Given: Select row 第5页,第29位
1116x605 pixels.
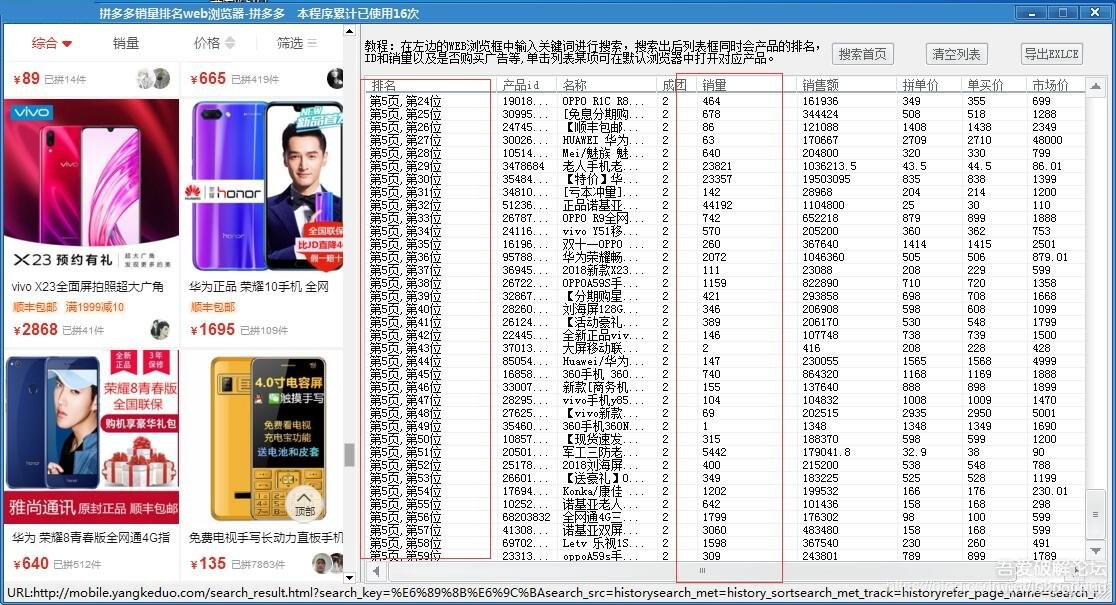Looking at the screenshot, I should [726, 166].
